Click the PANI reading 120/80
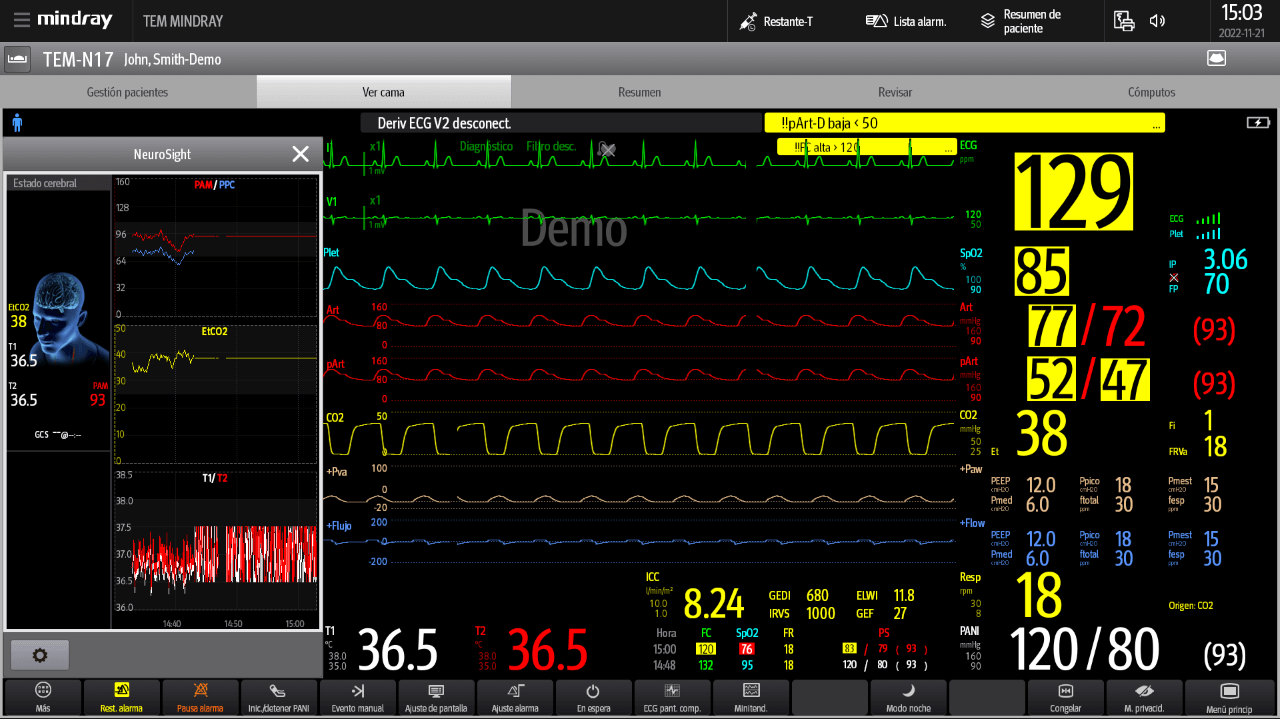This screenshot has width=1280, height=719. tap(1084, 650)
